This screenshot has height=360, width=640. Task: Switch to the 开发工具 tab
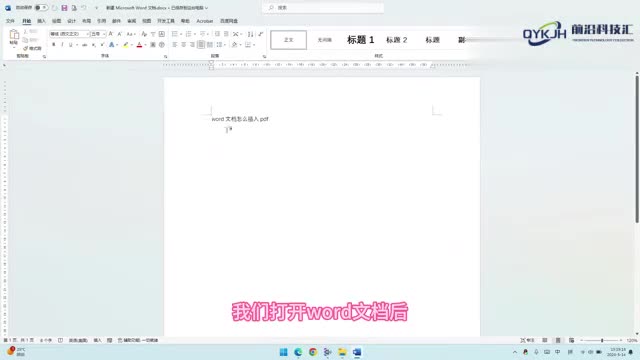click(x=166, y=21)
